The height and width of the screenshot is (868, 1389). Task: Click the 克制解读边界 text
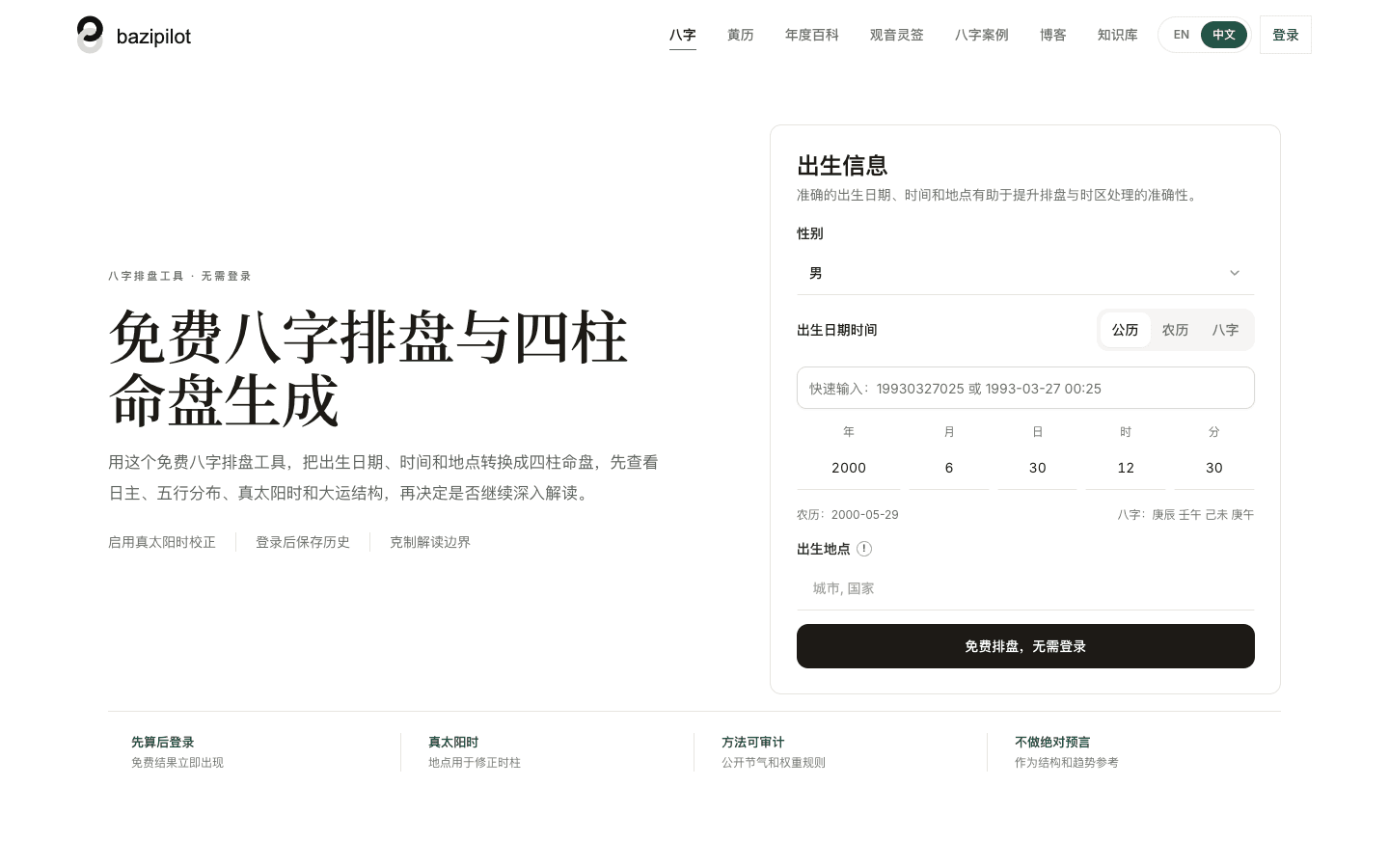pos(430,542)
